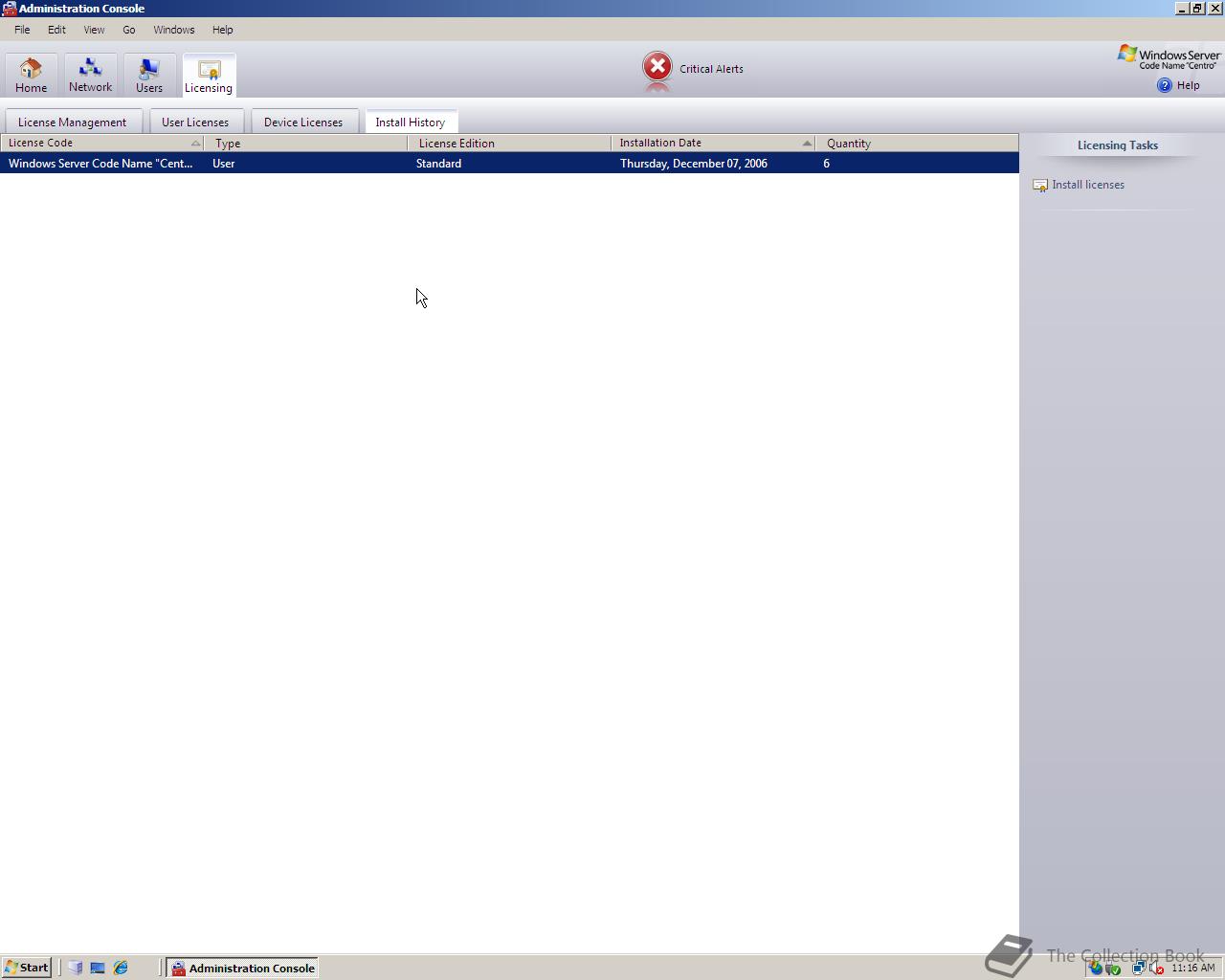Click the Critical Alerts label
The width and height of the screenshot is (1225, 980).
pyautogui.click(x=711, y=69)
